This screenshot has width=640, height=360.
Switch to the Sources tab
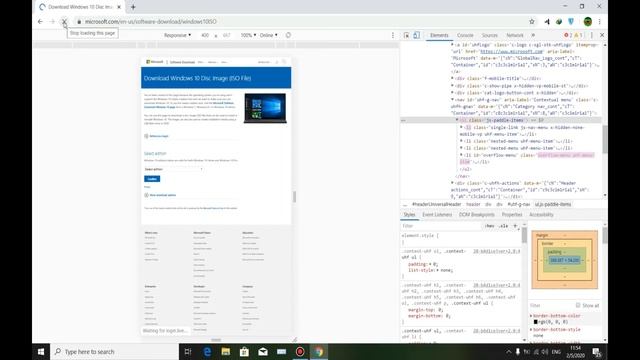(x=489, y=35)
